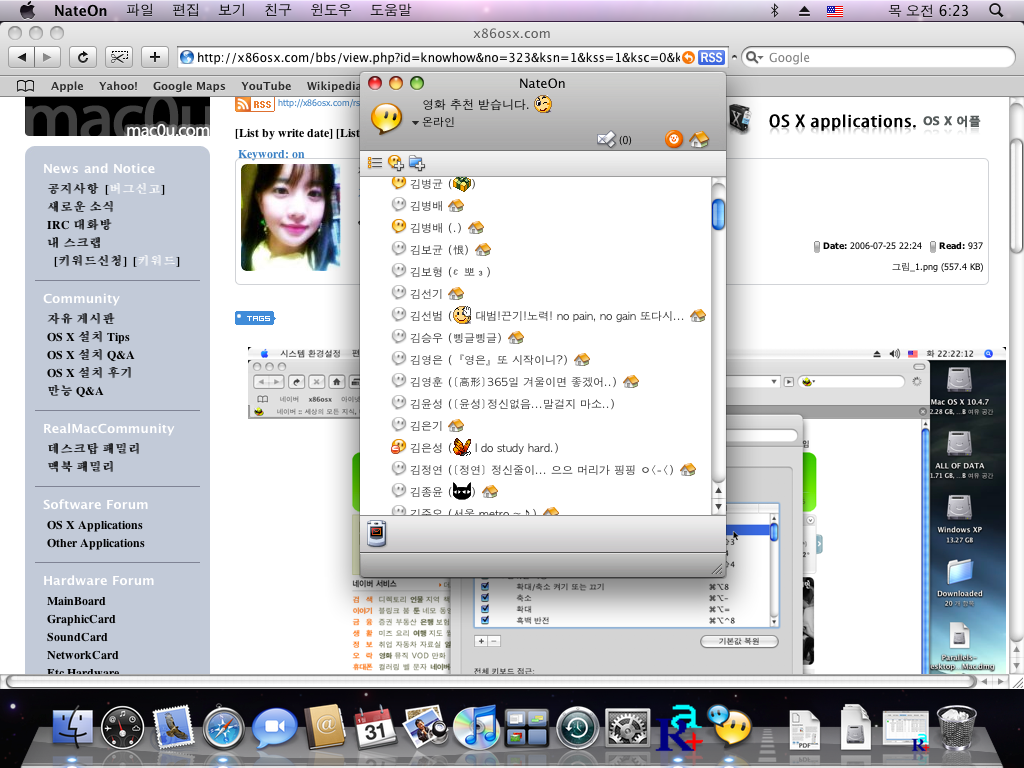
Task: Click Safari's forward arrow button
Action: click(x=47, y=57)
